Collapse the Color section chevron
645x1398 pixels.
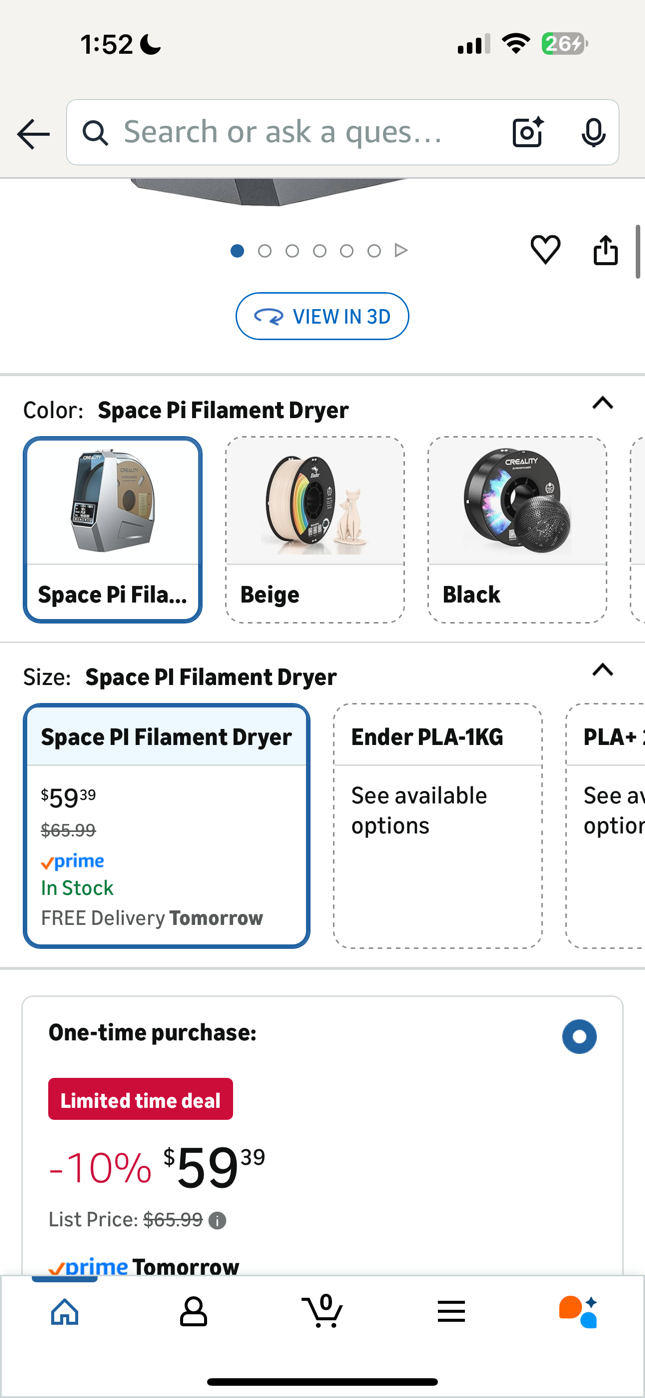(x=602, y=403)
